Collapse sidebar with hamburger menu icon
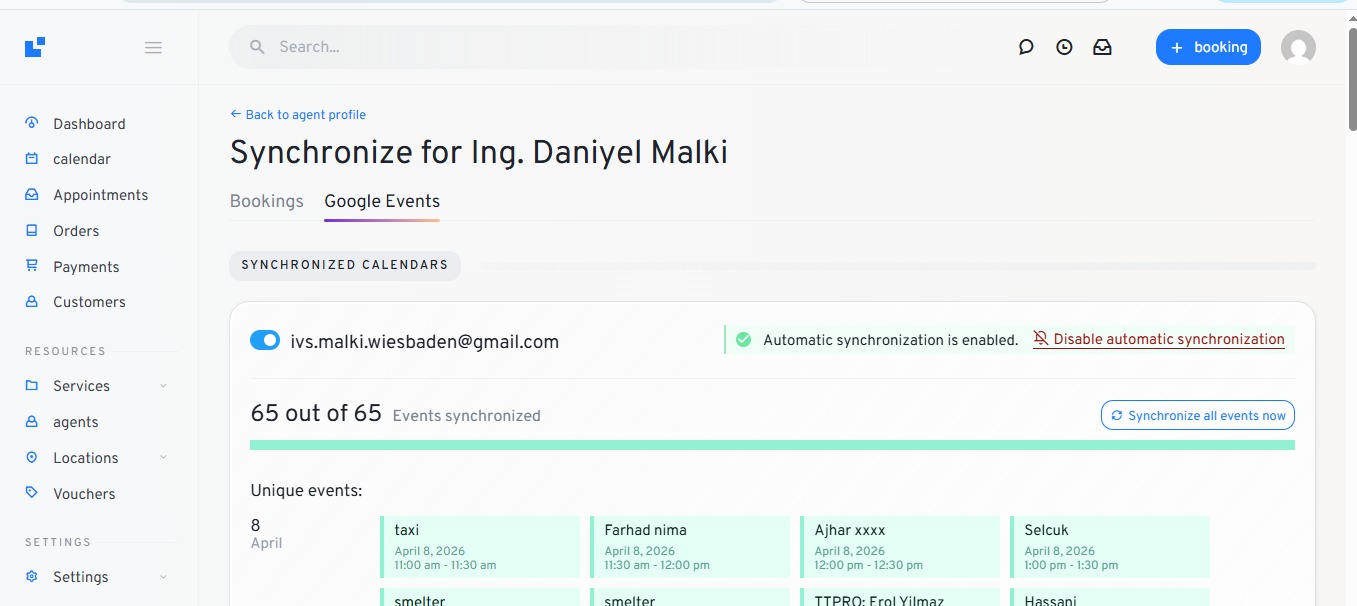Screen dimensions: 1357x606 coord(153,47)
